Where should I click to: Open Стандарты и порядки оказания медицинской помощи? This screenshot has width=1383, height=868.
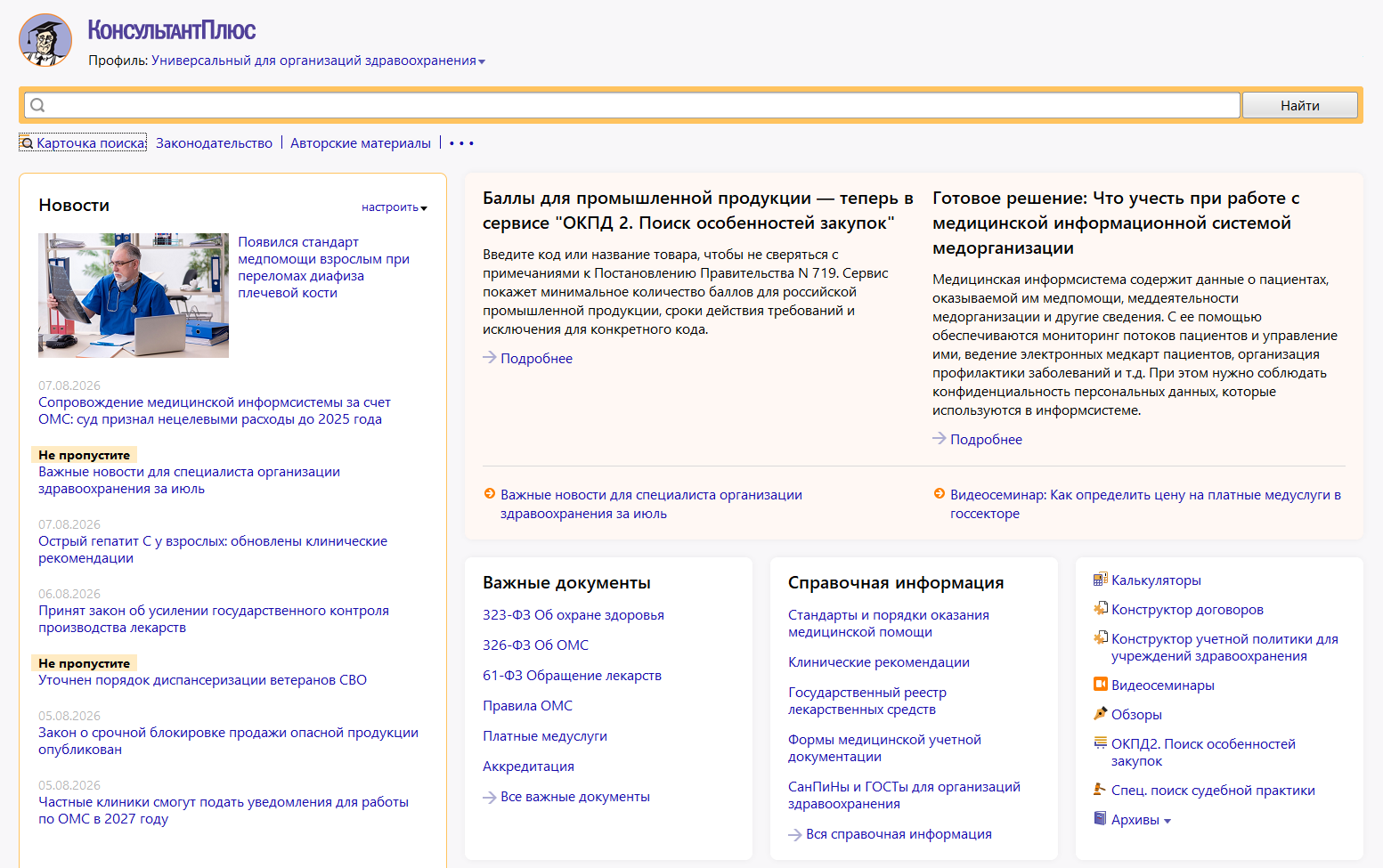click(889, 623)
